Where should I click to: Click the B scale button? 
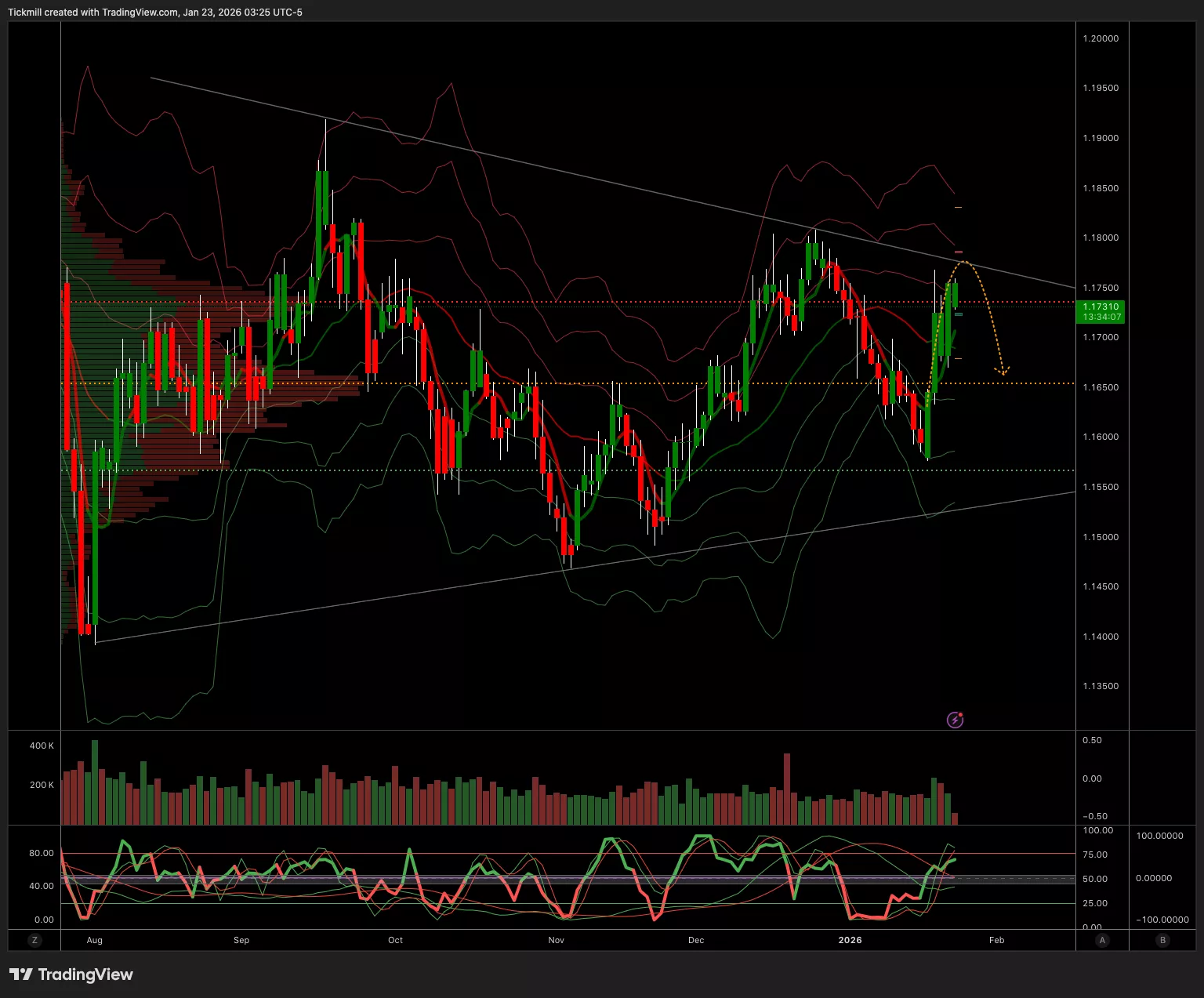click(1162, 940)
